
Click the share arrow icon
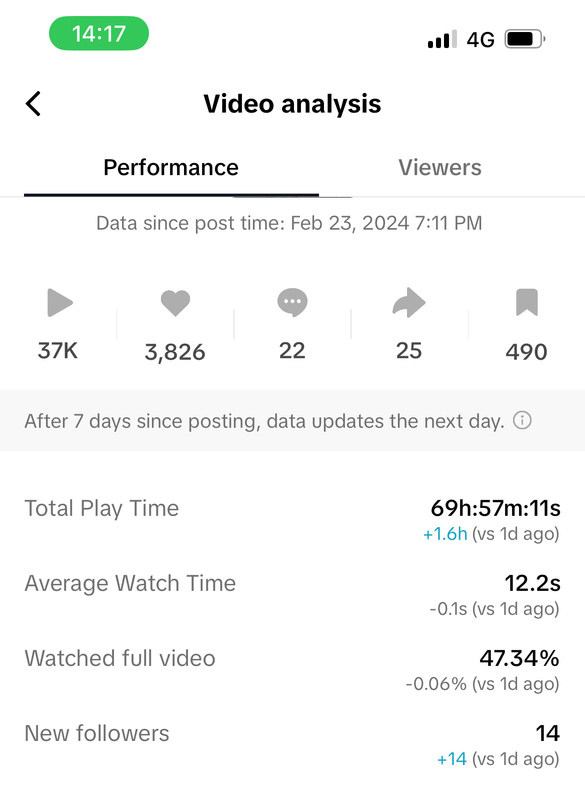[409, 302]
